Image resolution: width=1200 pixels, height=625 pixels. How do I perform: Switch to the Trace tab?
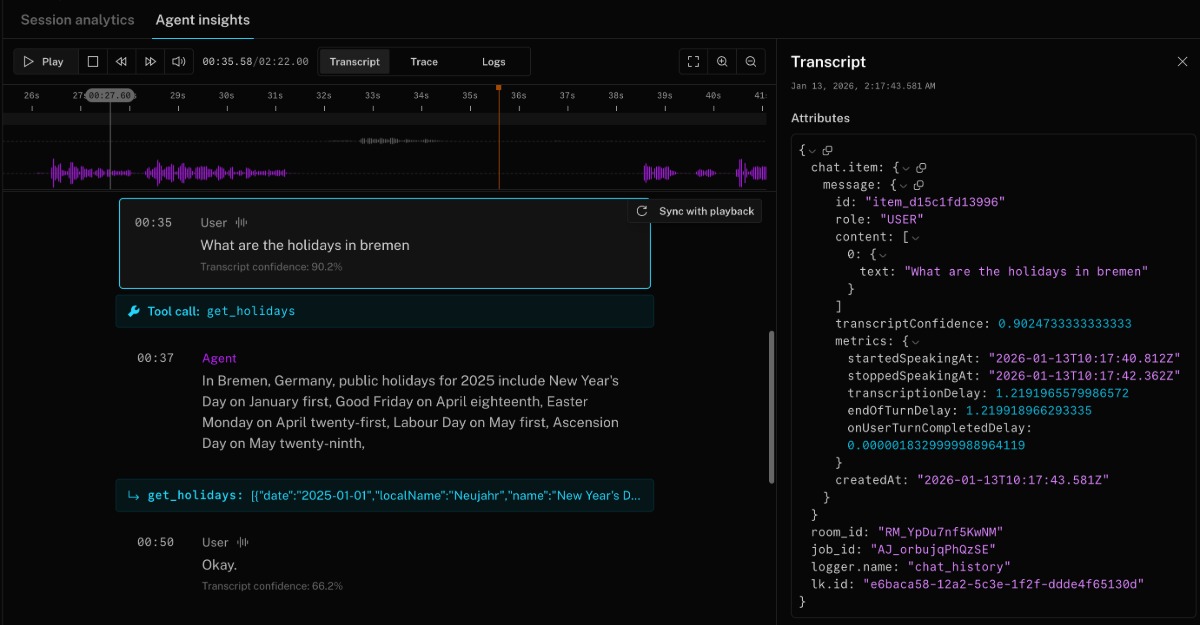(424, 62)
